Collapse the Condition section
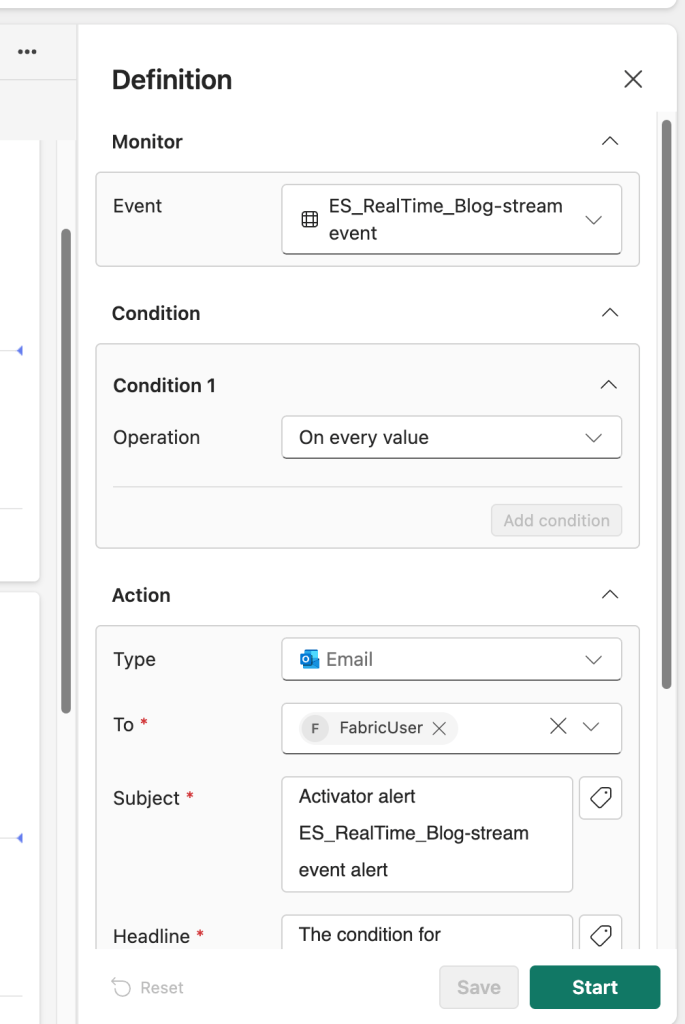This screenshot has height=1024, width=685. point(609,313)
